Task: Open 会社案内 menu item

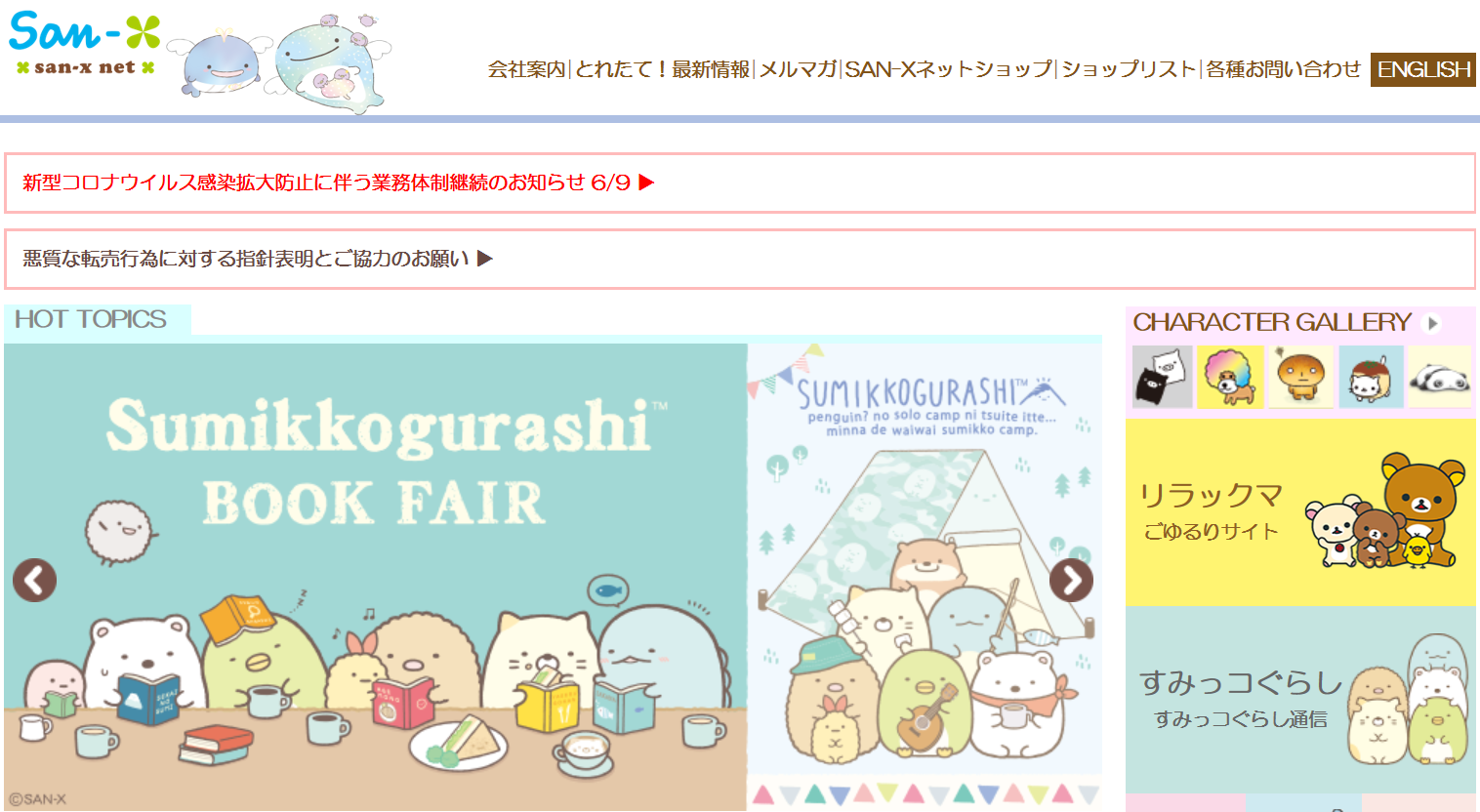Action: point(527,69)
